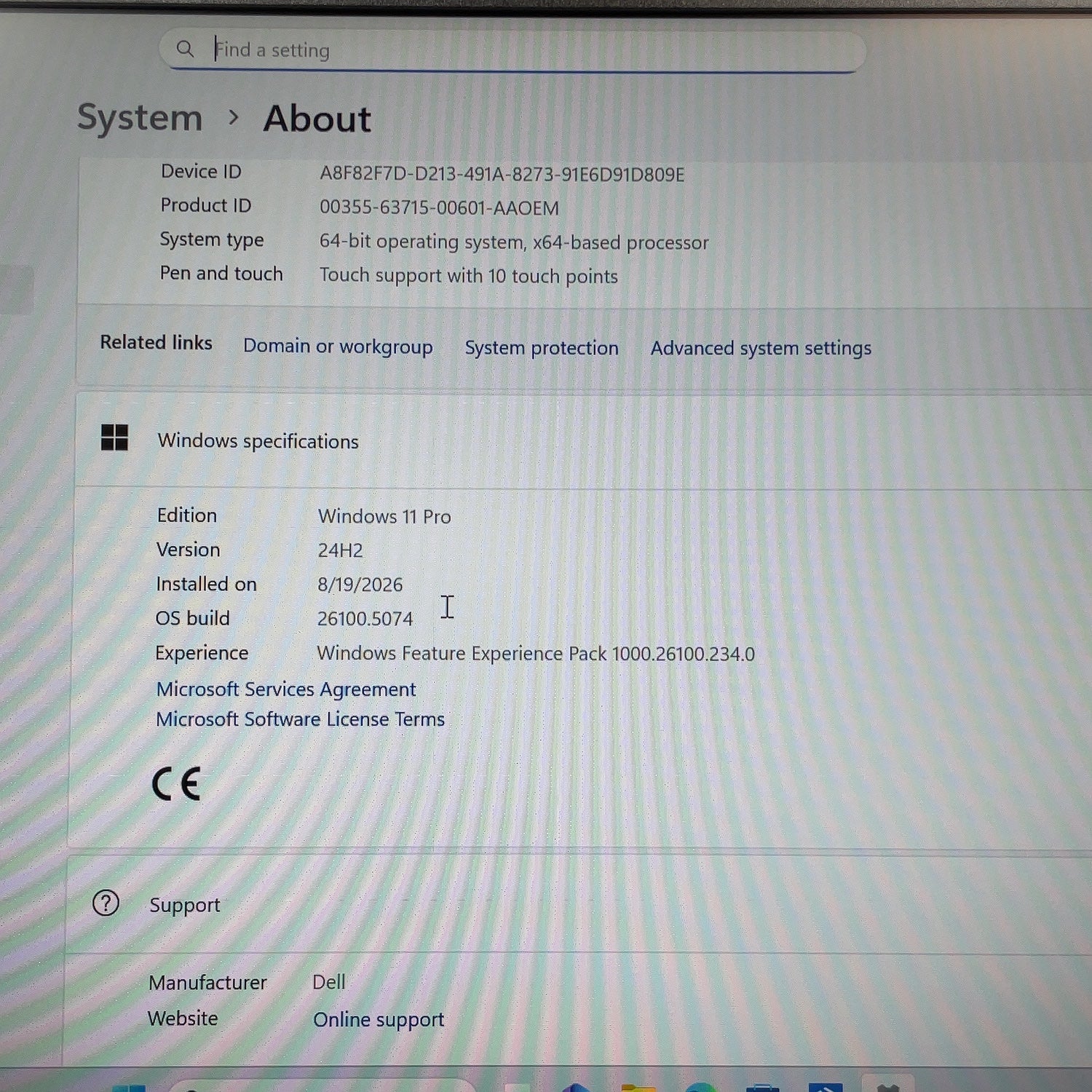1092x1092 pixels.
Task: Open Microsoft Software License Terms
Action: [x=300, y=719]
